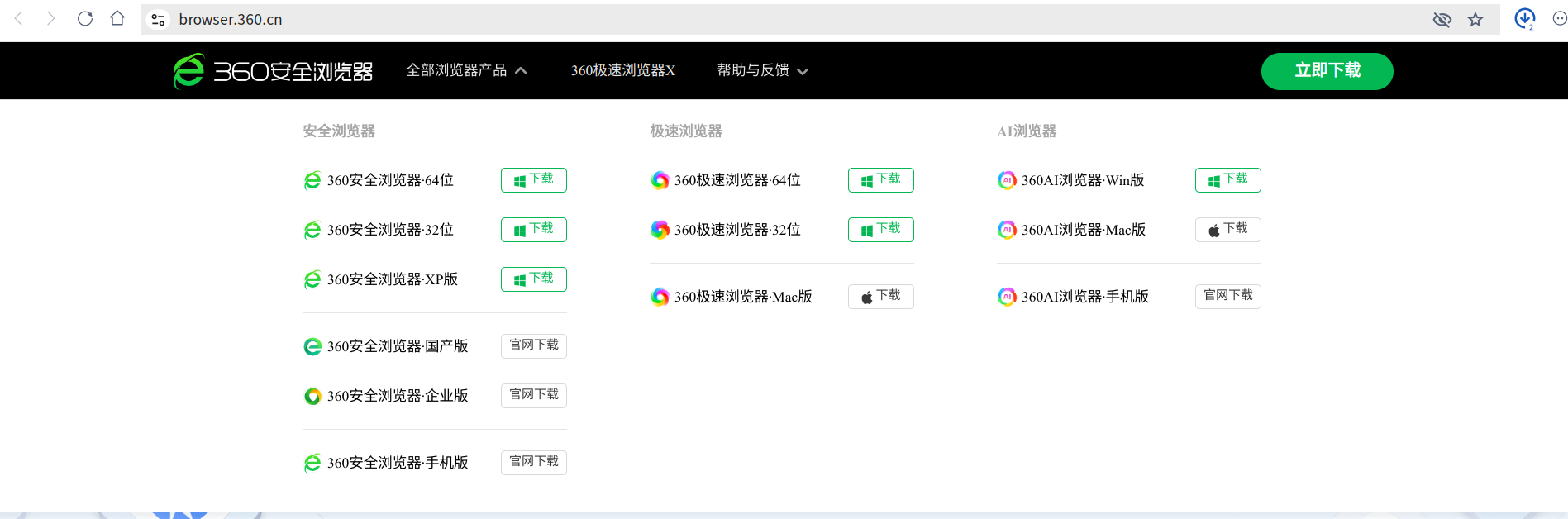
Task: Click the 360极速浏览器·Mac版 colorful icon
Action: tap(660, 297)
